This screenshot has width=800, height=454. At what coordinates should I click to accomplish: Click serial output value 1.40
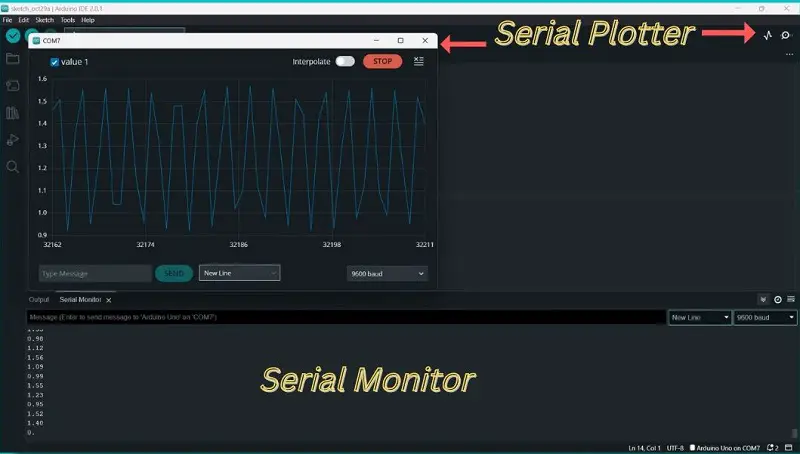pyautogui.click(x=35, y=423)
